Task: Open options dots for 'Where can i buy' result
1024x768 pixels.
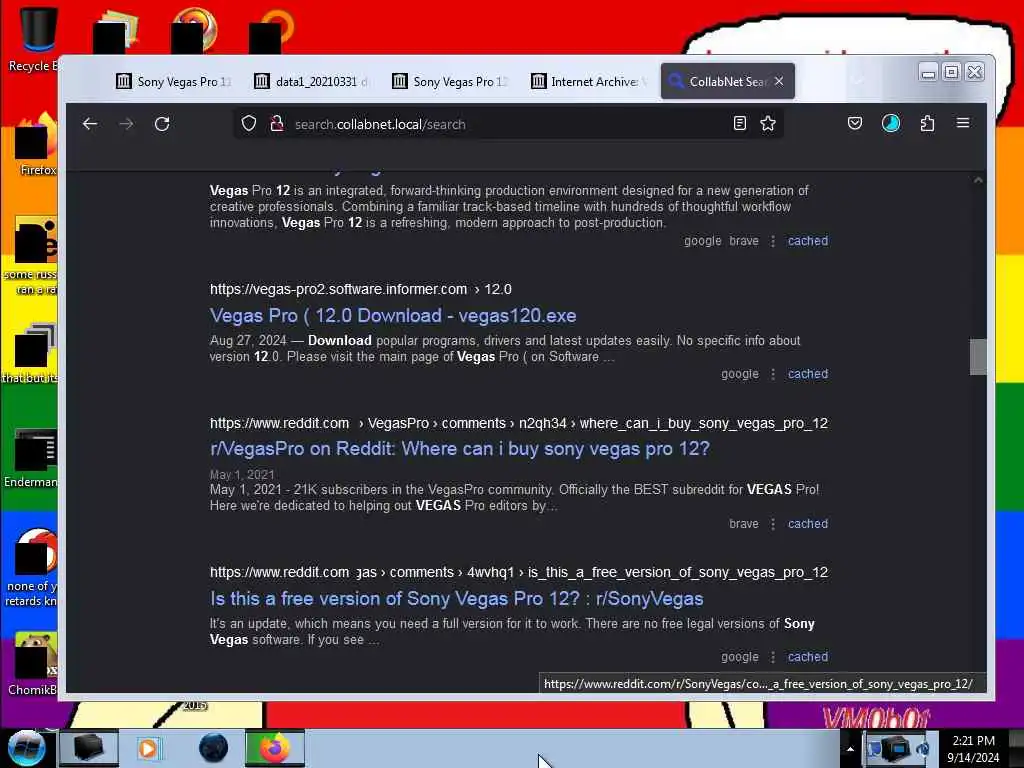Action: pos(773,524)
